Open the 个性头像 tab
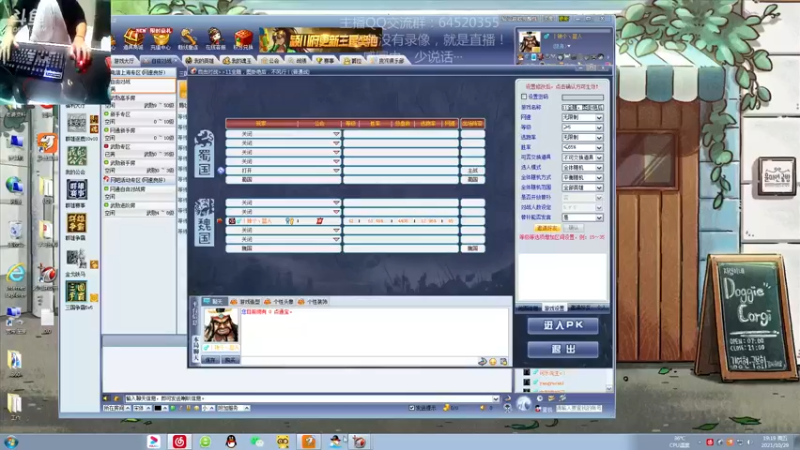Image resolution: width=800 pixels, height=450 pixels. pos(279,302)
